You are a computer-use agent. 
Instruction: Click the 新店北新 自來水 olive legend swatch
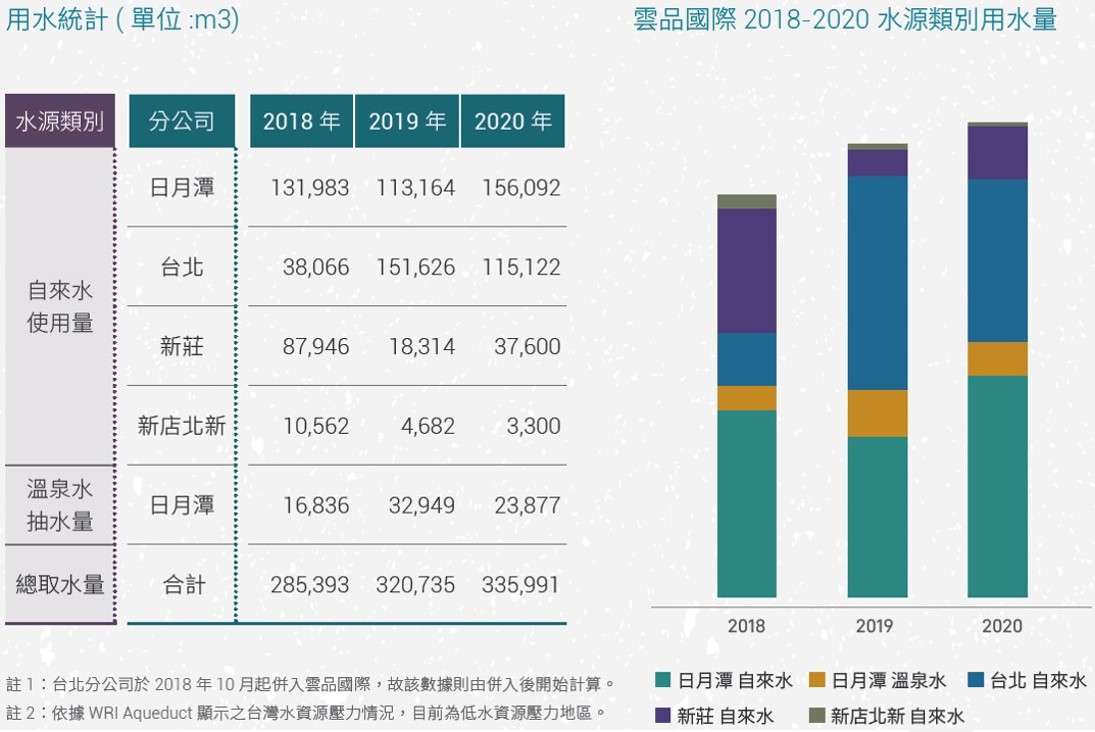tap(817, 715)
